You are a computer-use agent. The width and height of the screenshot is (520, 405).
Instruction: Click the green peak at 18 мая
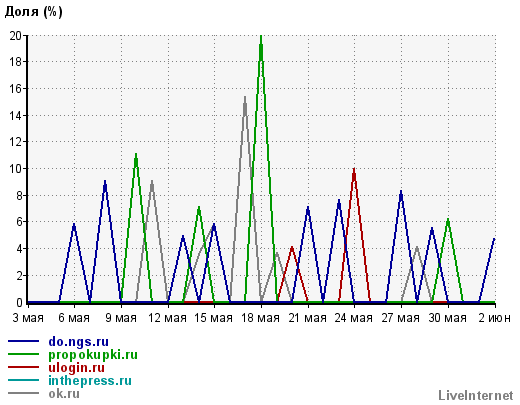click(x=261, y=37)
